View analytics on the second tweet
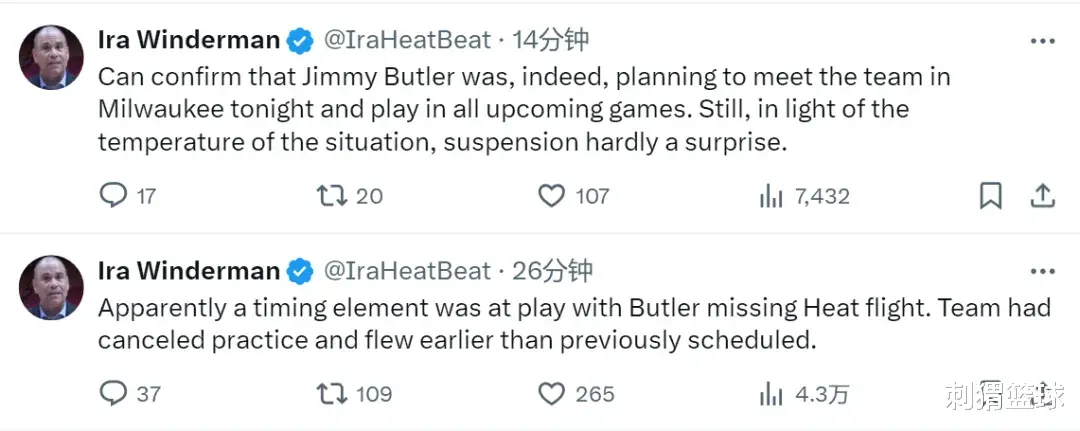This screenshot has width=1080, height=431. [x=771, y=395]
